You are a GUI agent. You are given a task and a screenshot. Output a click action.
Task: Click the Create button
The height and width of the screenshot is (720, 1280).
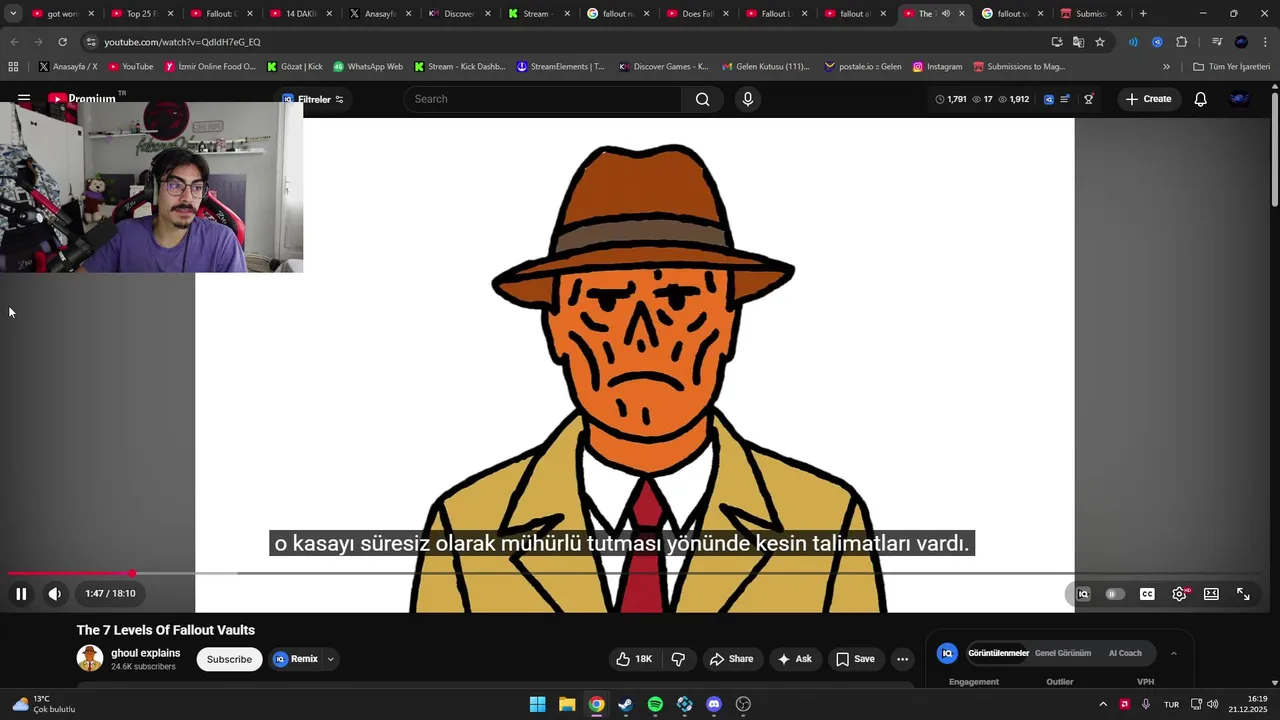point(1148,99)
